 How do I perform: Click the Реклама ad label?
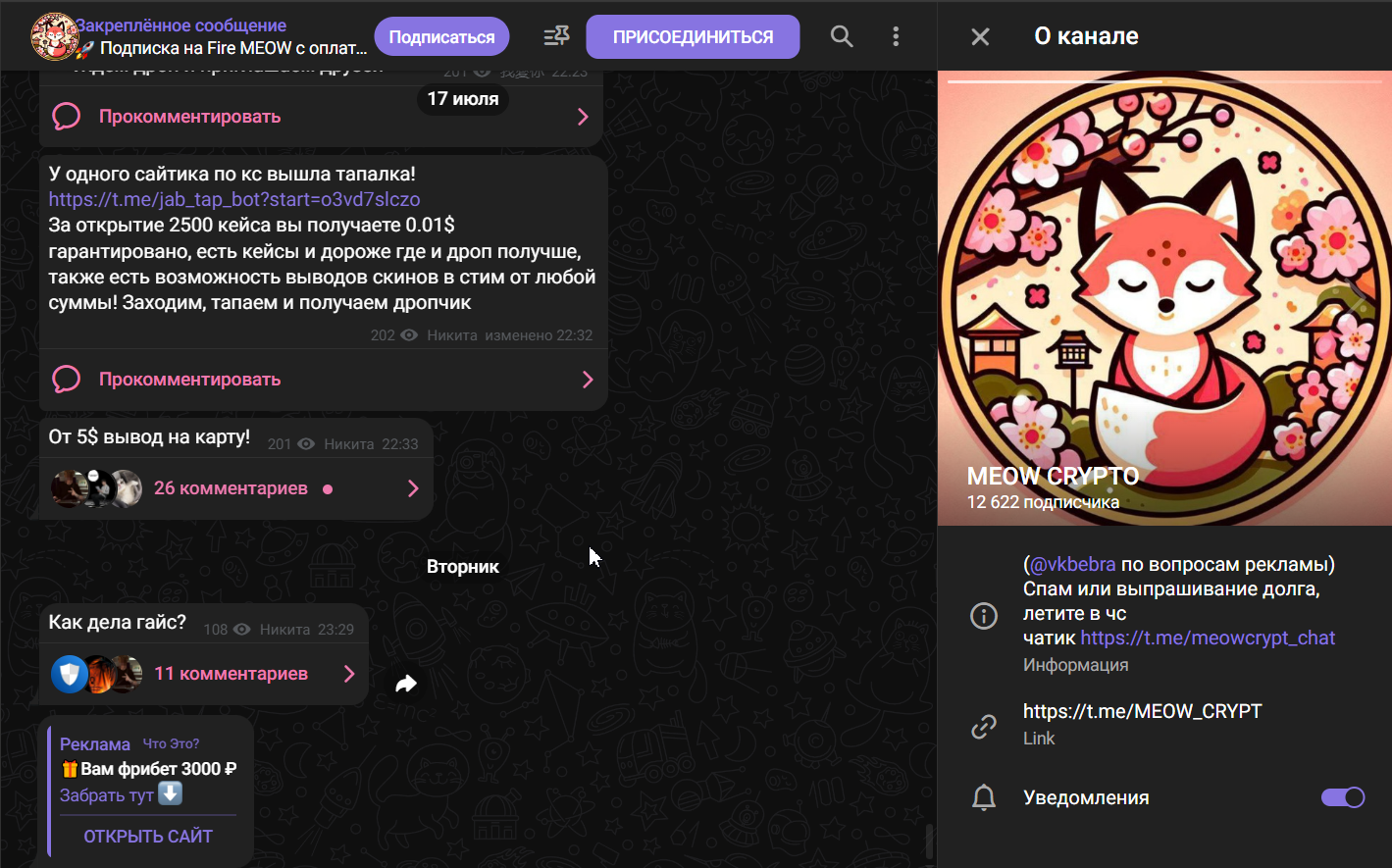point(95,744)
